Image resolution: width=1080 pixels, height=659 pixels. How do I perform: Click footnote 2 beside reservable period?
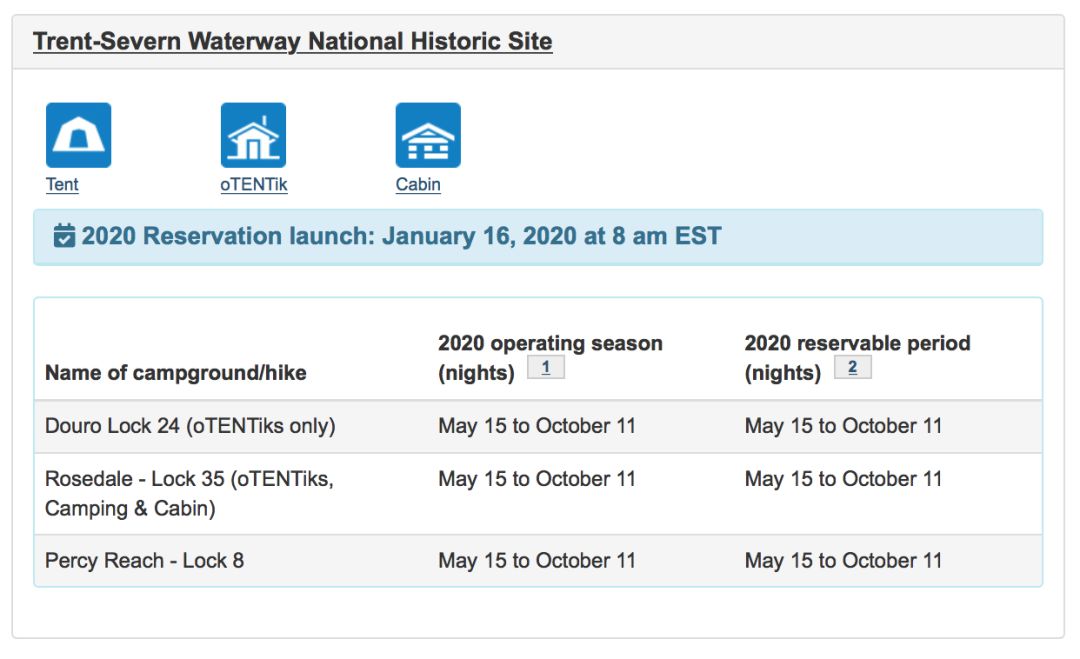pos(852,368)
